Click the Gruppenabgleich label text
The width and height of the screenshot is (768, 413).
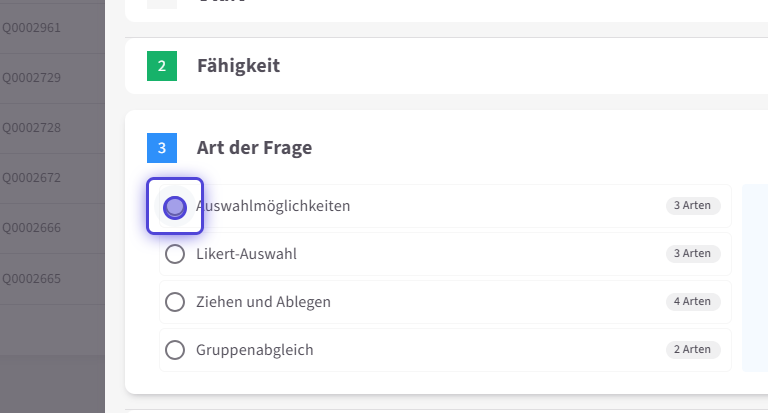tap(254, 350)
